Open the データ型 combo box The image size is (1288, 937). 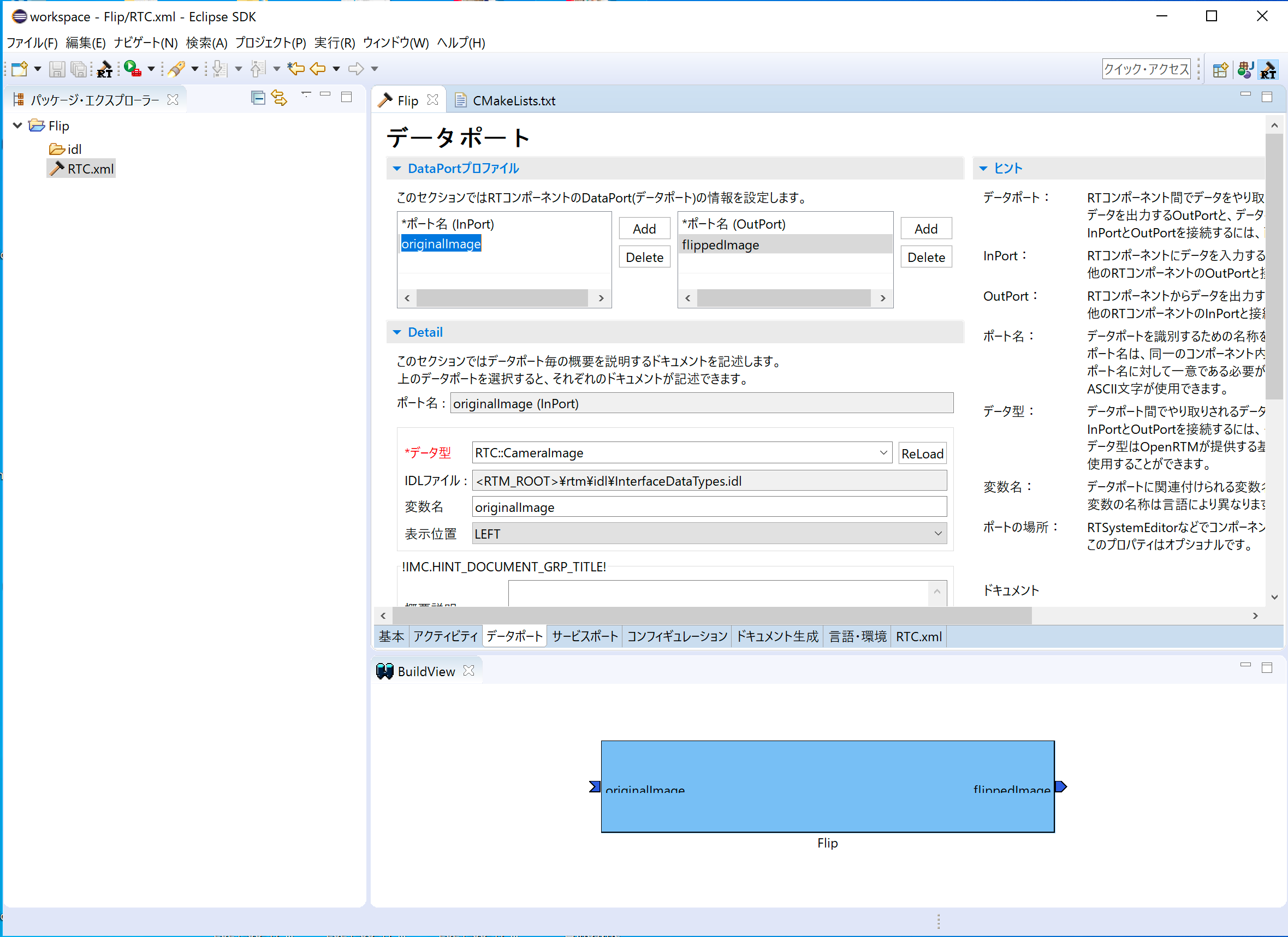pyautogui.click(x=682, y=453)
